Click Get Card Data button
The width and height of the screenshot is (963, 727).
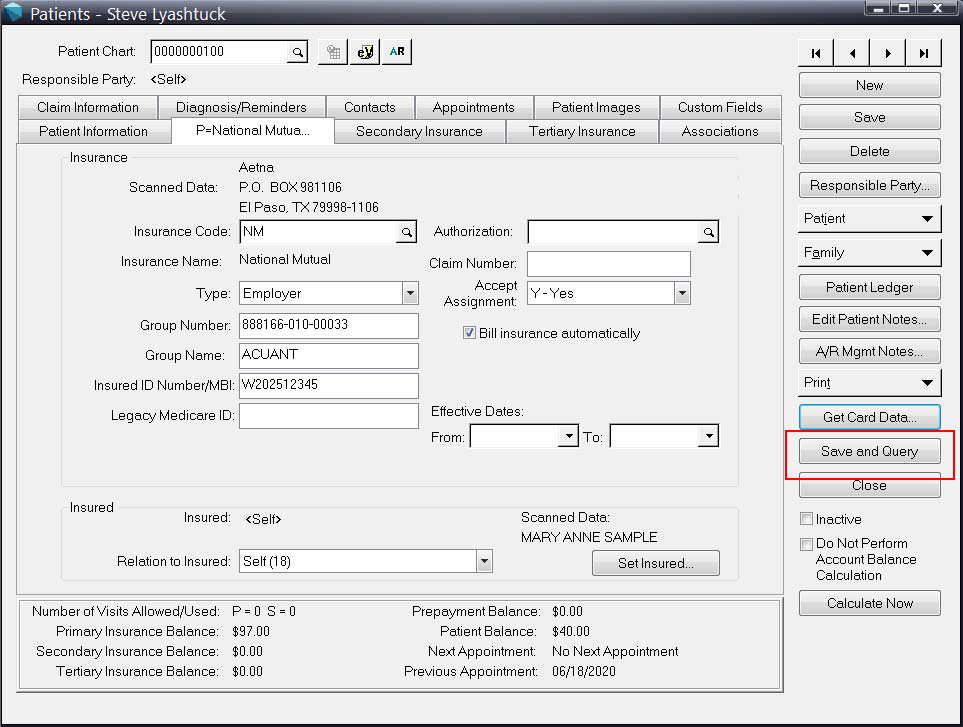pos(869,417)
